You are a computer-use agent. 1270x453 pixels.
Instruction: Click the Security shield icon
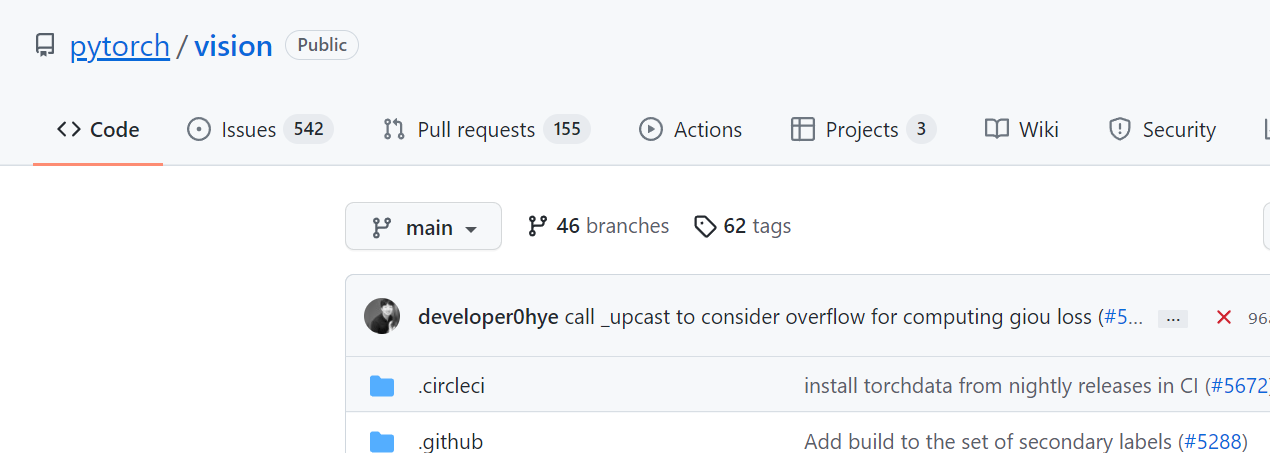(1119, 129)
